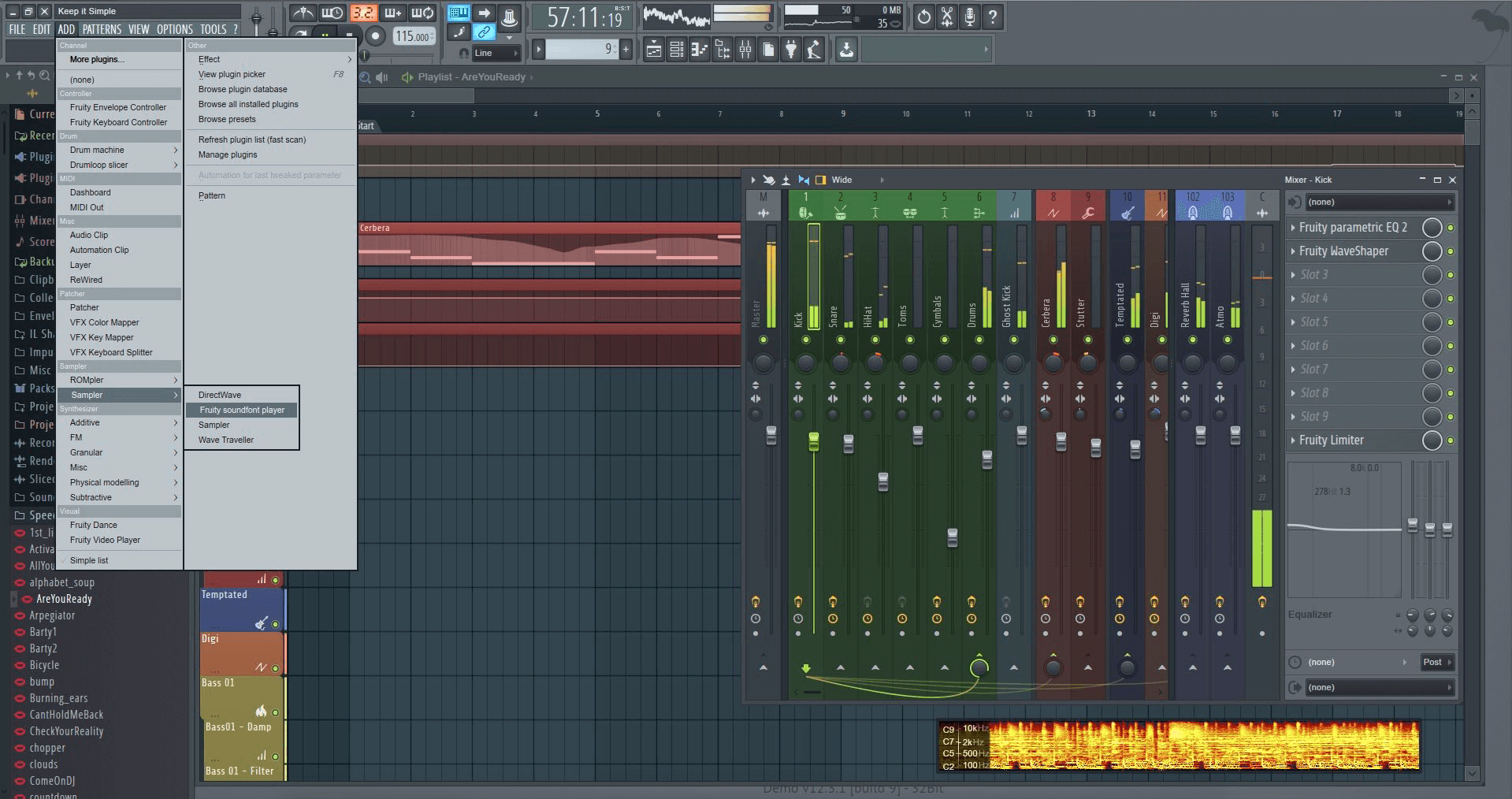
Task: Open the Wide mixer view selector
Action: click(x=842, y=180)
